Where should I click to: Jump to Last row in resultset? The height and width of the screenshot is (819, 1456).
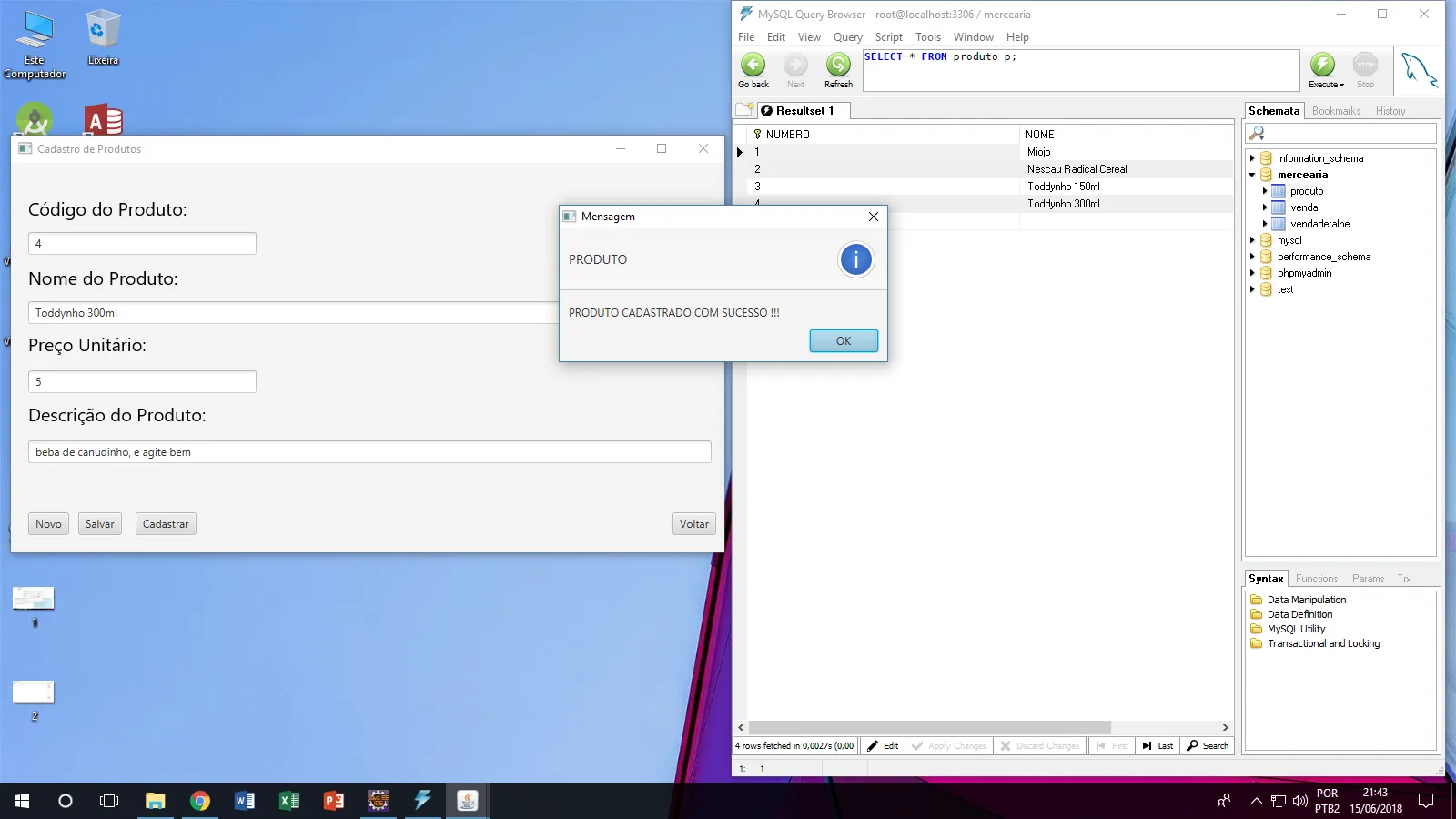pyautogui.click(x=1158, y=746)
